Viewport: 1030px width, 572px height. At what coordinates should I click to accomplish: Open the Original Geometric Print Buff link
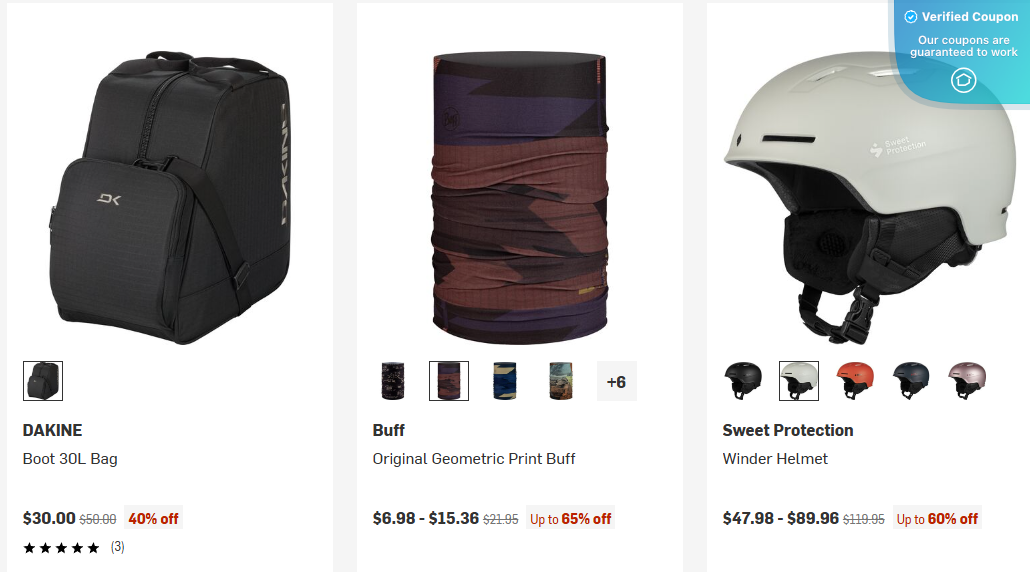(474, 459)
